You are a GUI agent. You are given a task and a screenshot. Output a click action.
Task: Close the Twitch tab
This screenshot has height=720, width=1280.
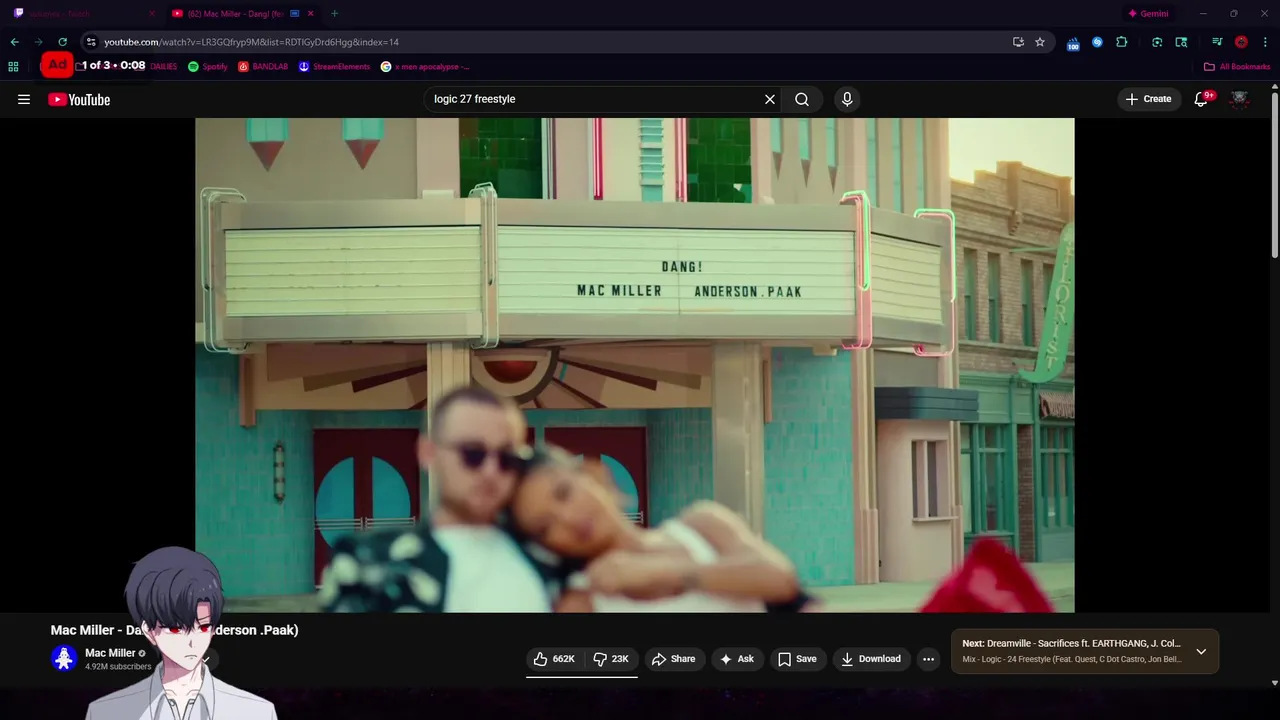coord(152,14)
